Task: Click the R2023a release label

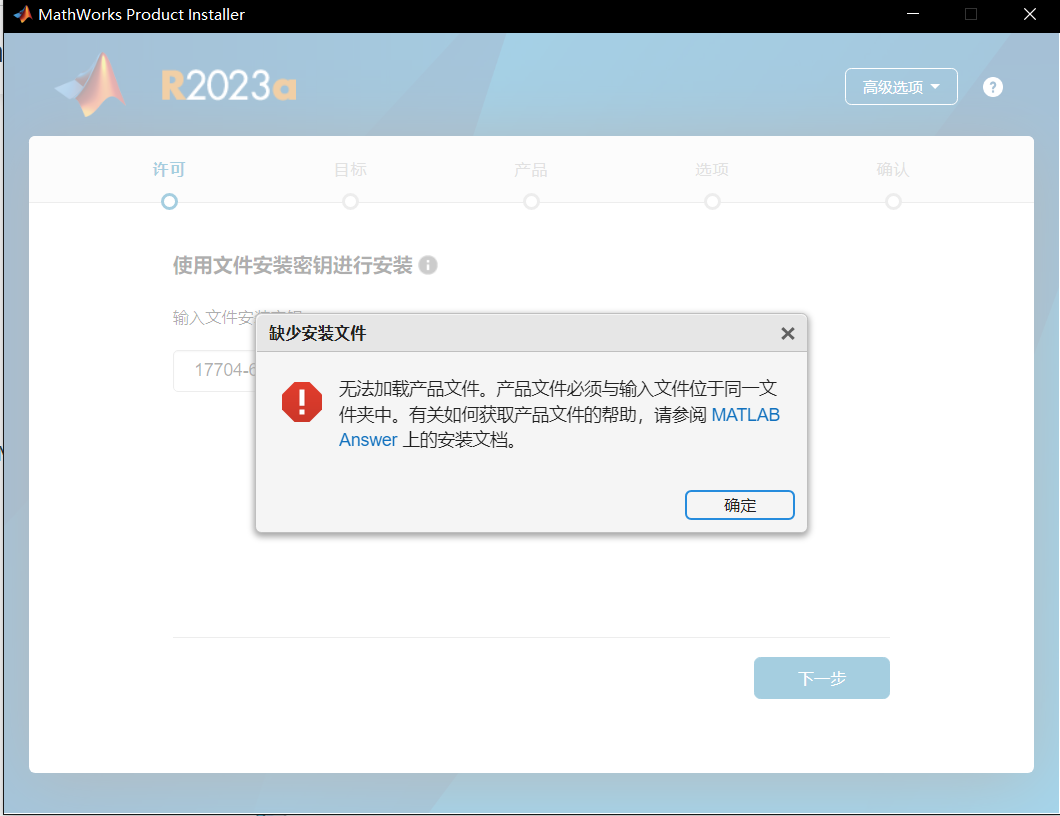Action: [x=228, y=86]
